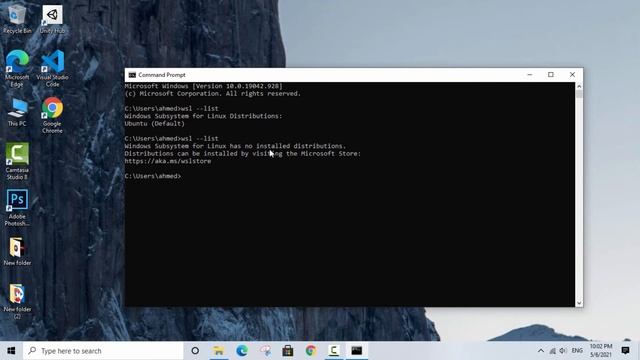Click the scrollbar up arrow in Command Prompt

pos(579,86)
